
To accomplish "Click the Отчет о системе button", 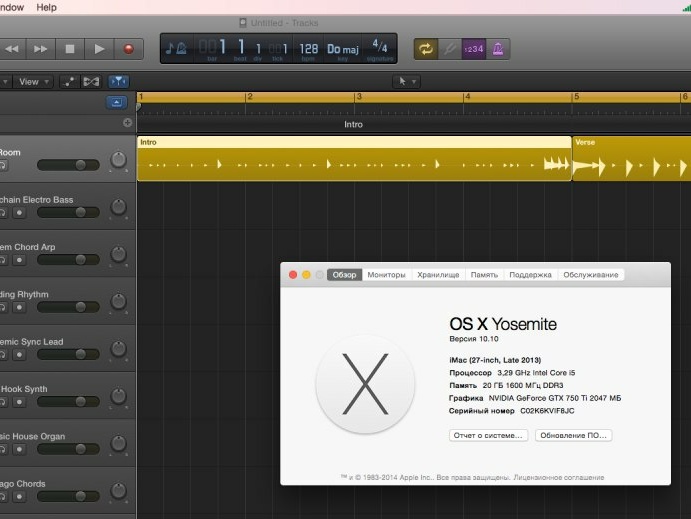I will click(488, 435).
